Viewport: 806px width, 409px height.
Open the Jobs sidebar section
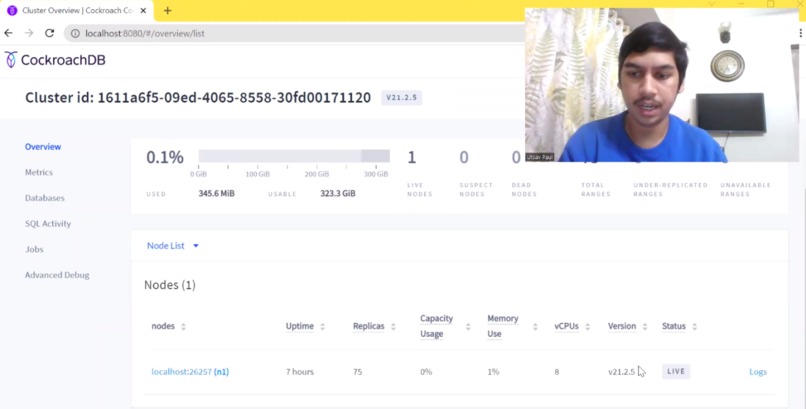34,250
